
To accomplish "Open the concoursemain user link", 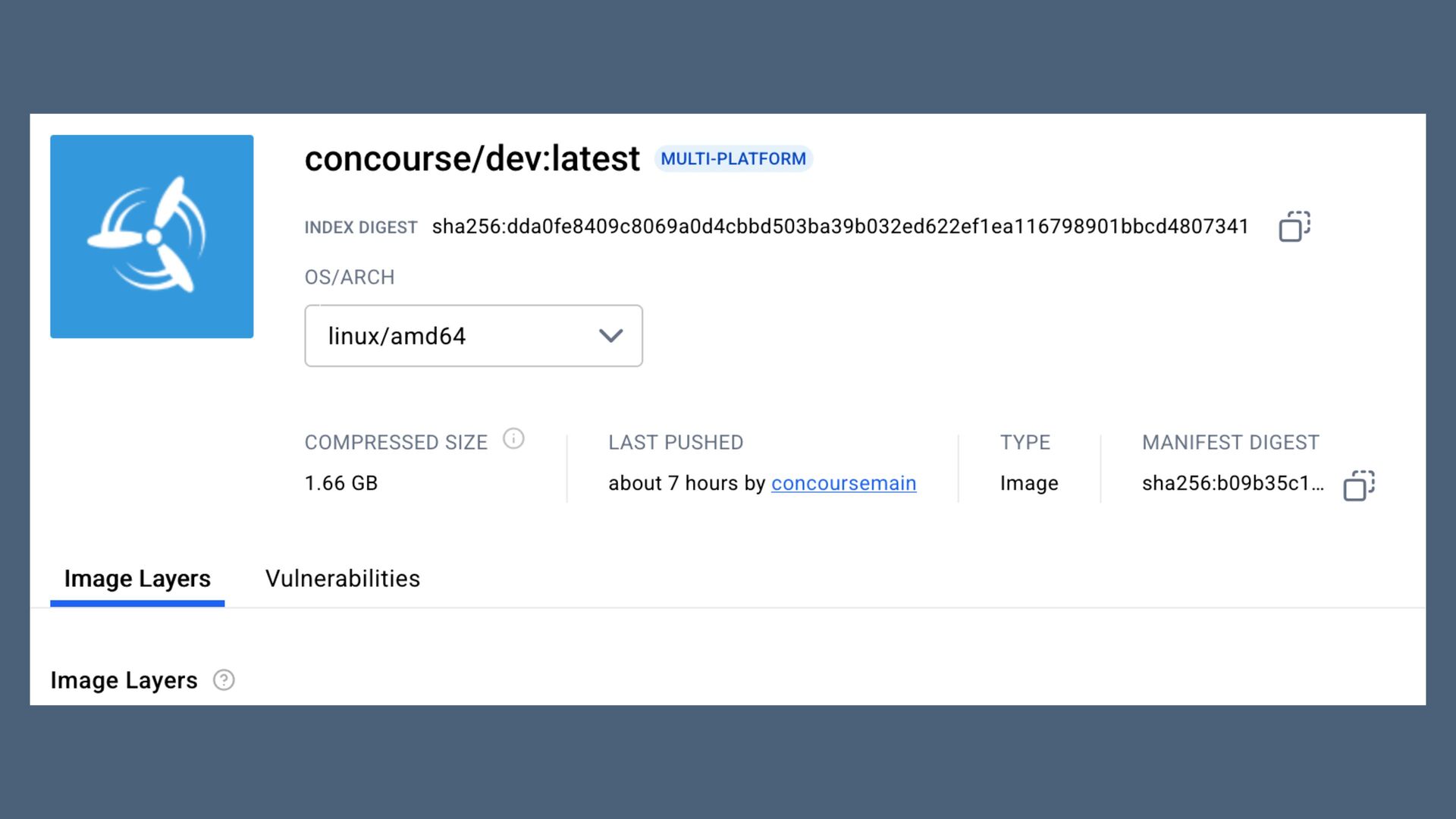I will click(843, 483).
